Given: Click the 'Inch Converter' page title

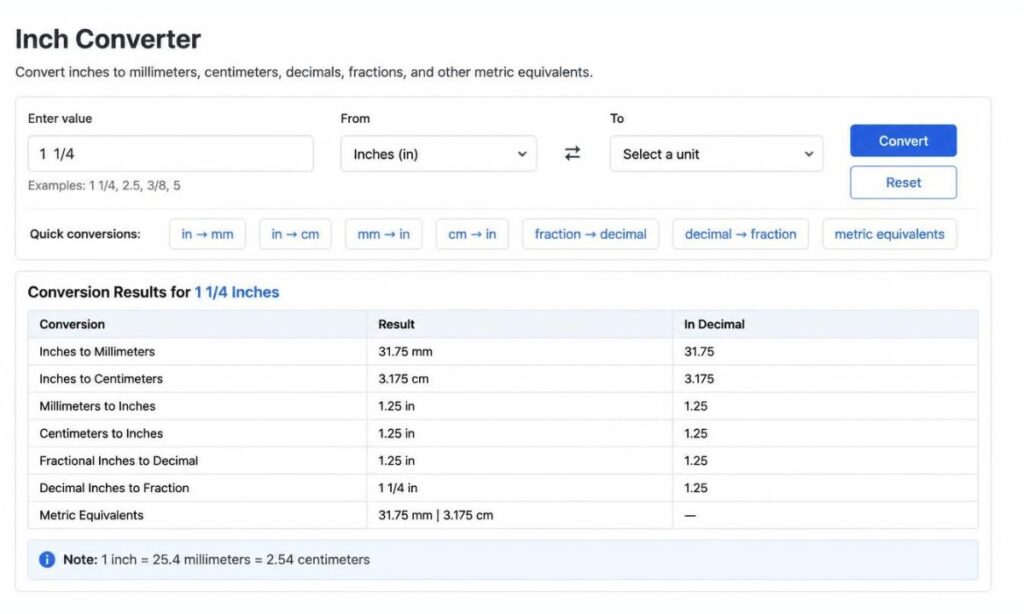Looking at the screenshot, I should point(108,39).
